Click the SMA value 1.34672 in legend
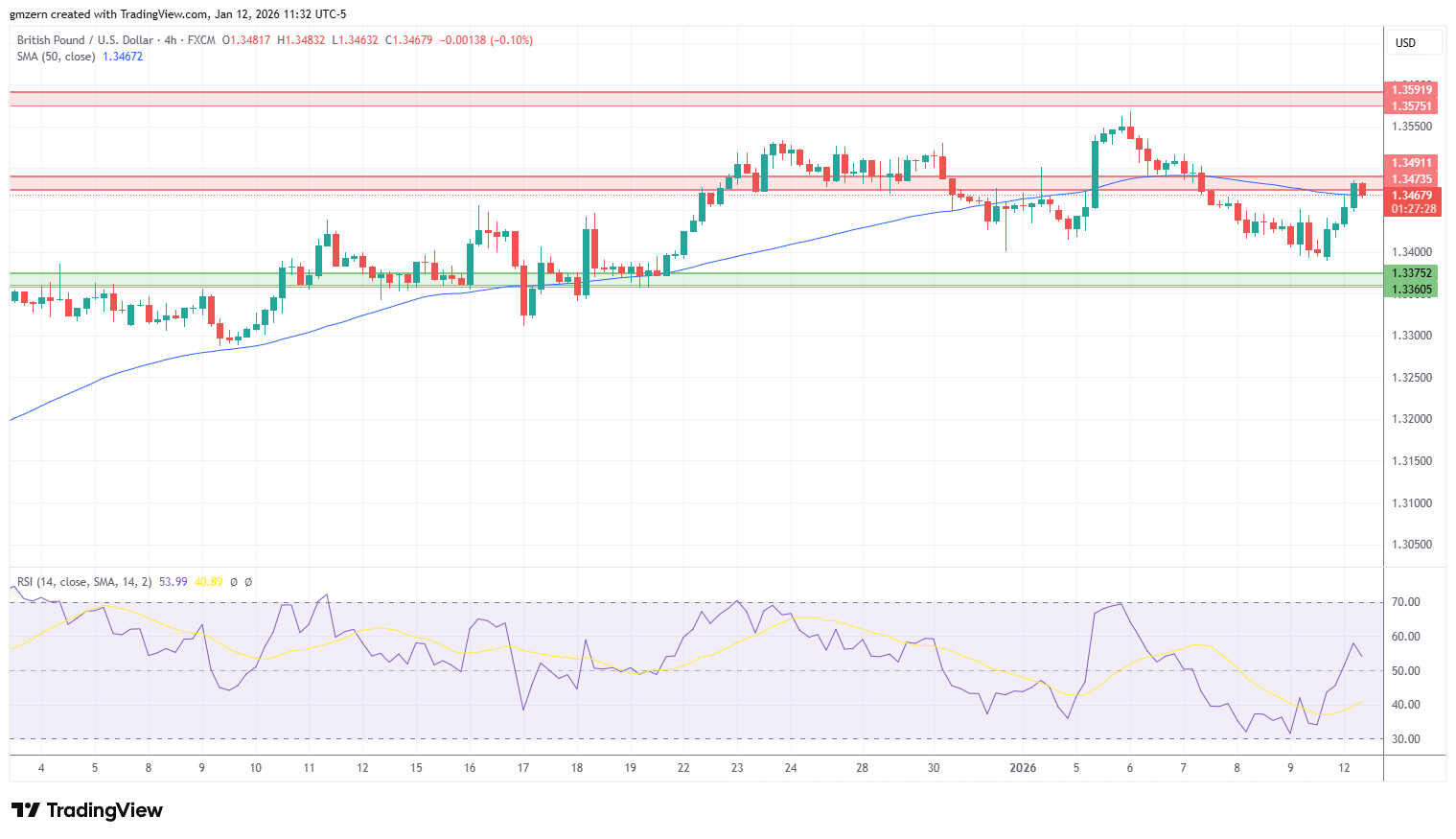The height and width of the screenshot is (839, 1456). click(123, 57)
